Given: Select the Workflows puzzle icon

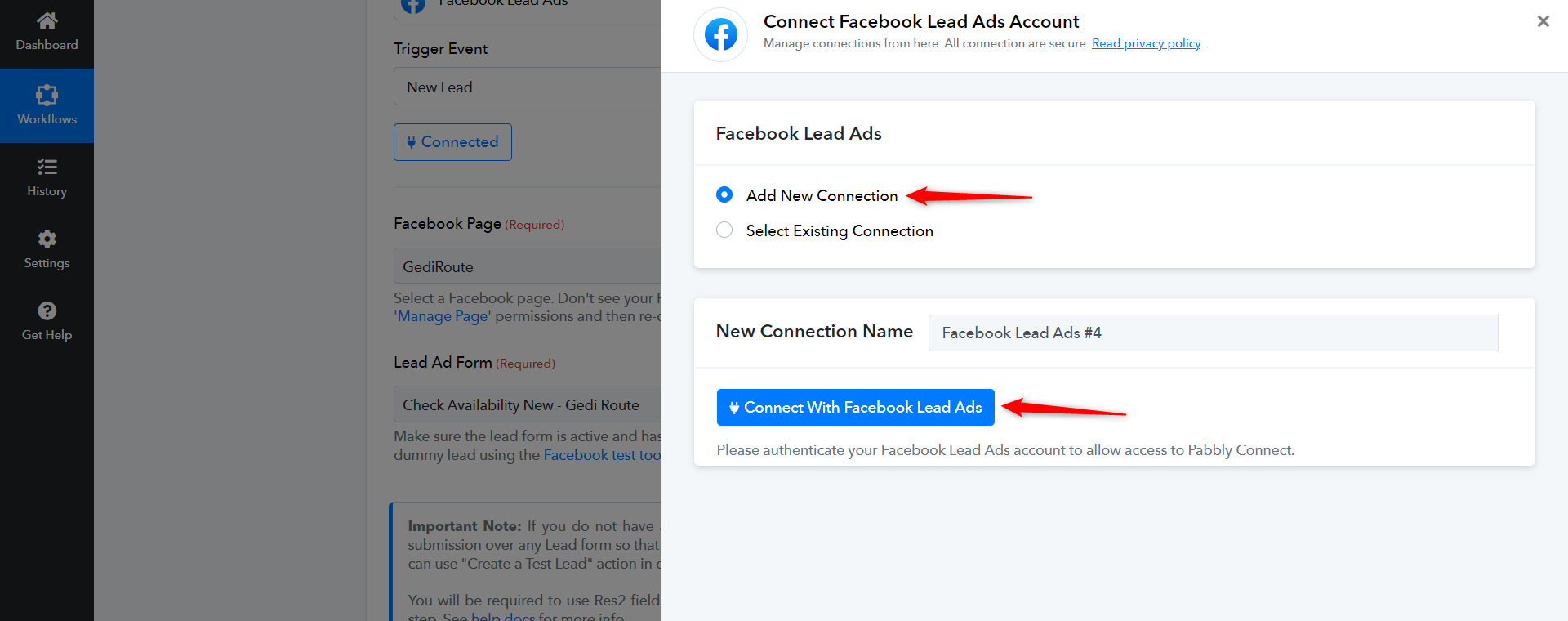Looking at the screenshot, I should click(x=47, y=95).
